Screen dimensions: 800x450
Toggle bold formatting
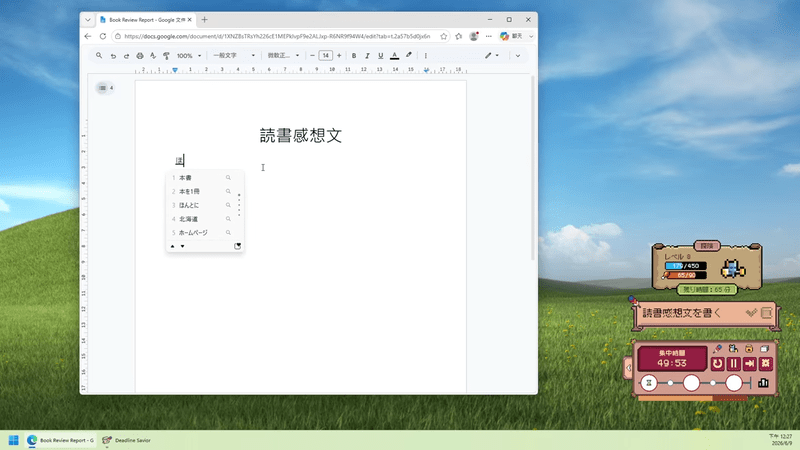354,56
